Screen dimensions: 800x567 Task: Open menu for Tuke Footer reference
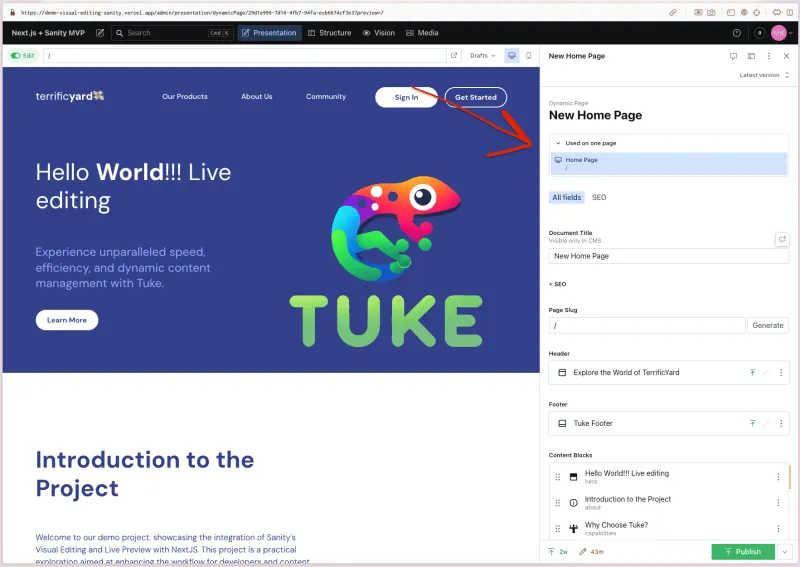[x=781, y=423]
